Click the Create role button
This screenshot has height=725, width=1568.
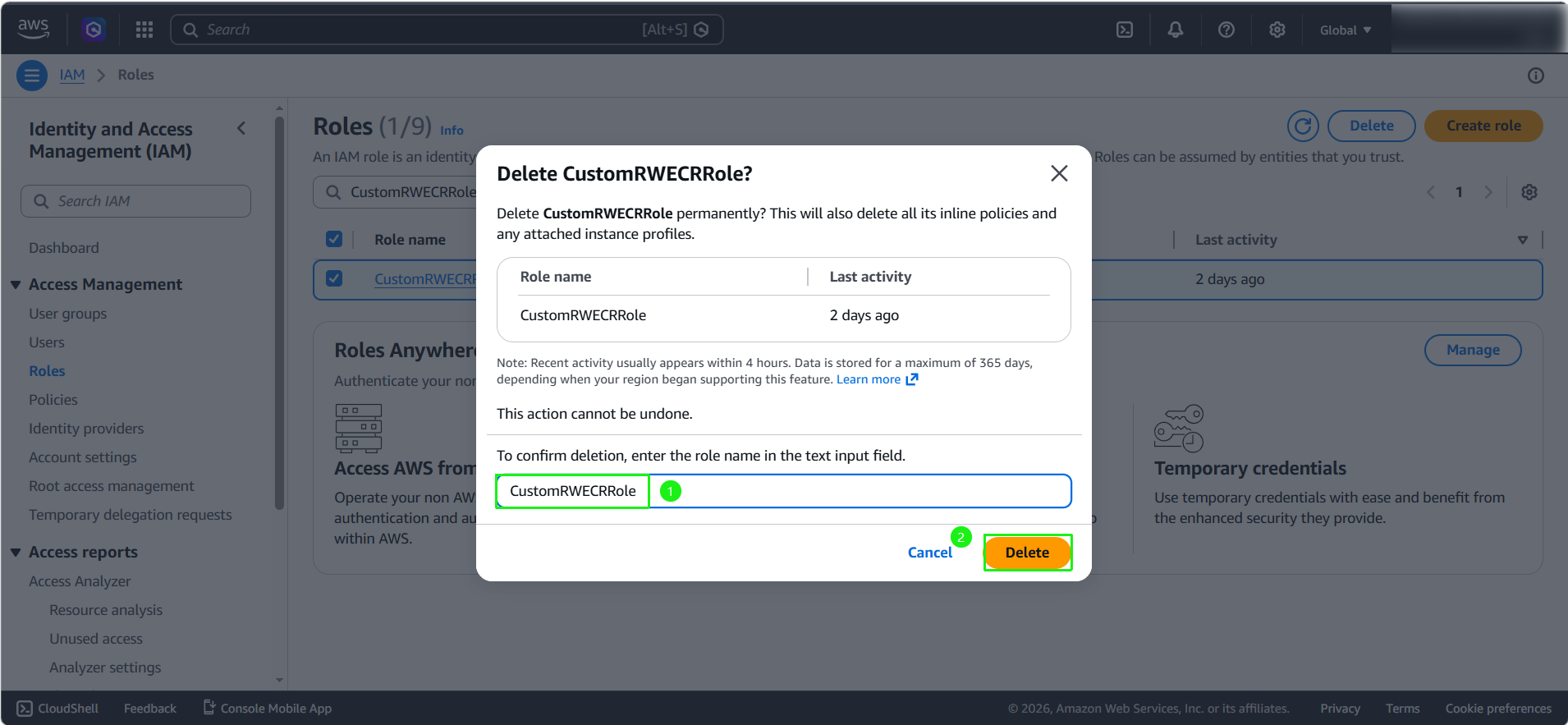[x=1483, y=126]
